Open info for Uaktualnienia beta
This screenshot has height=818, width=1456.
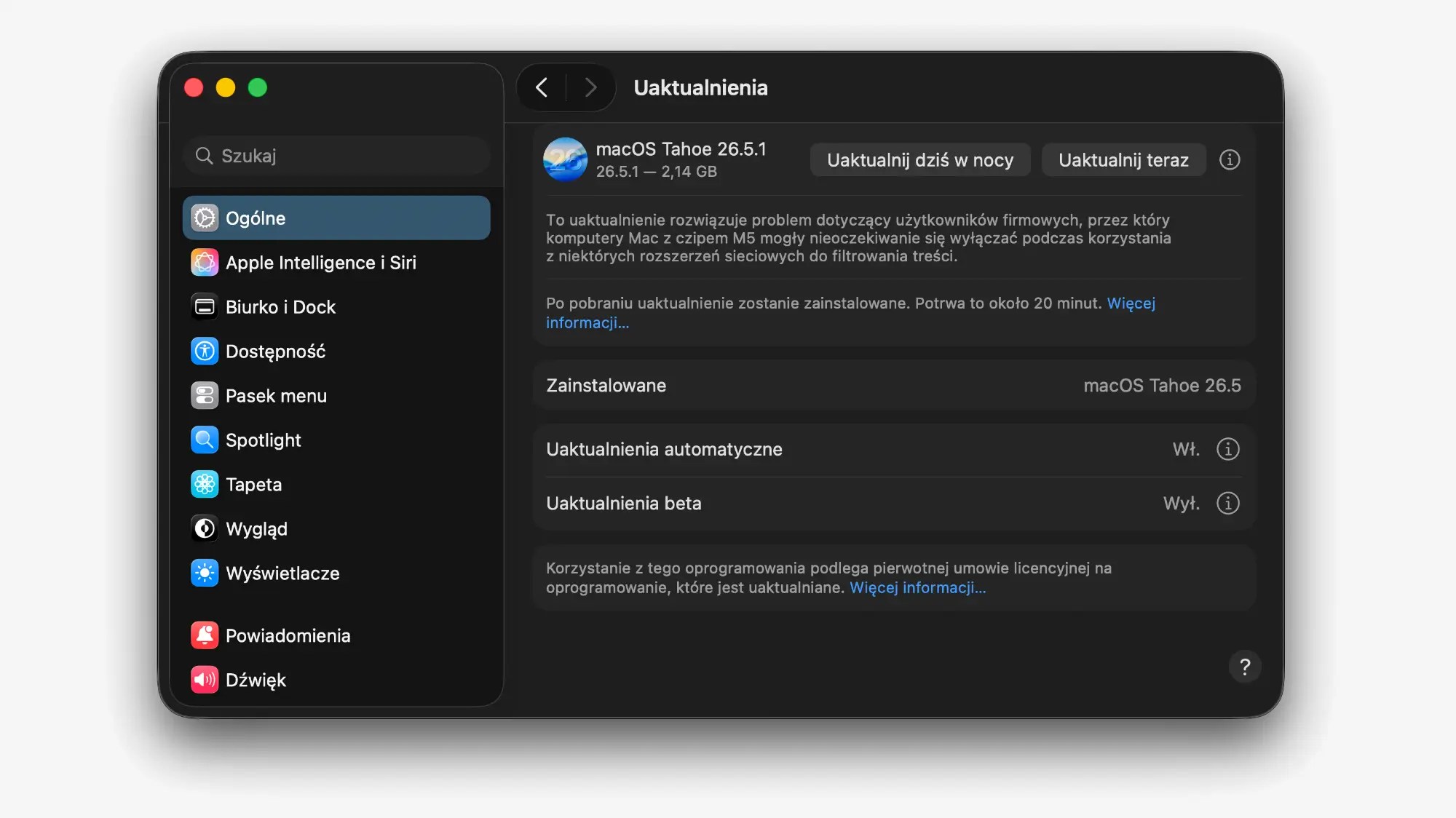pyautogui.click(x=1228, y=503)
